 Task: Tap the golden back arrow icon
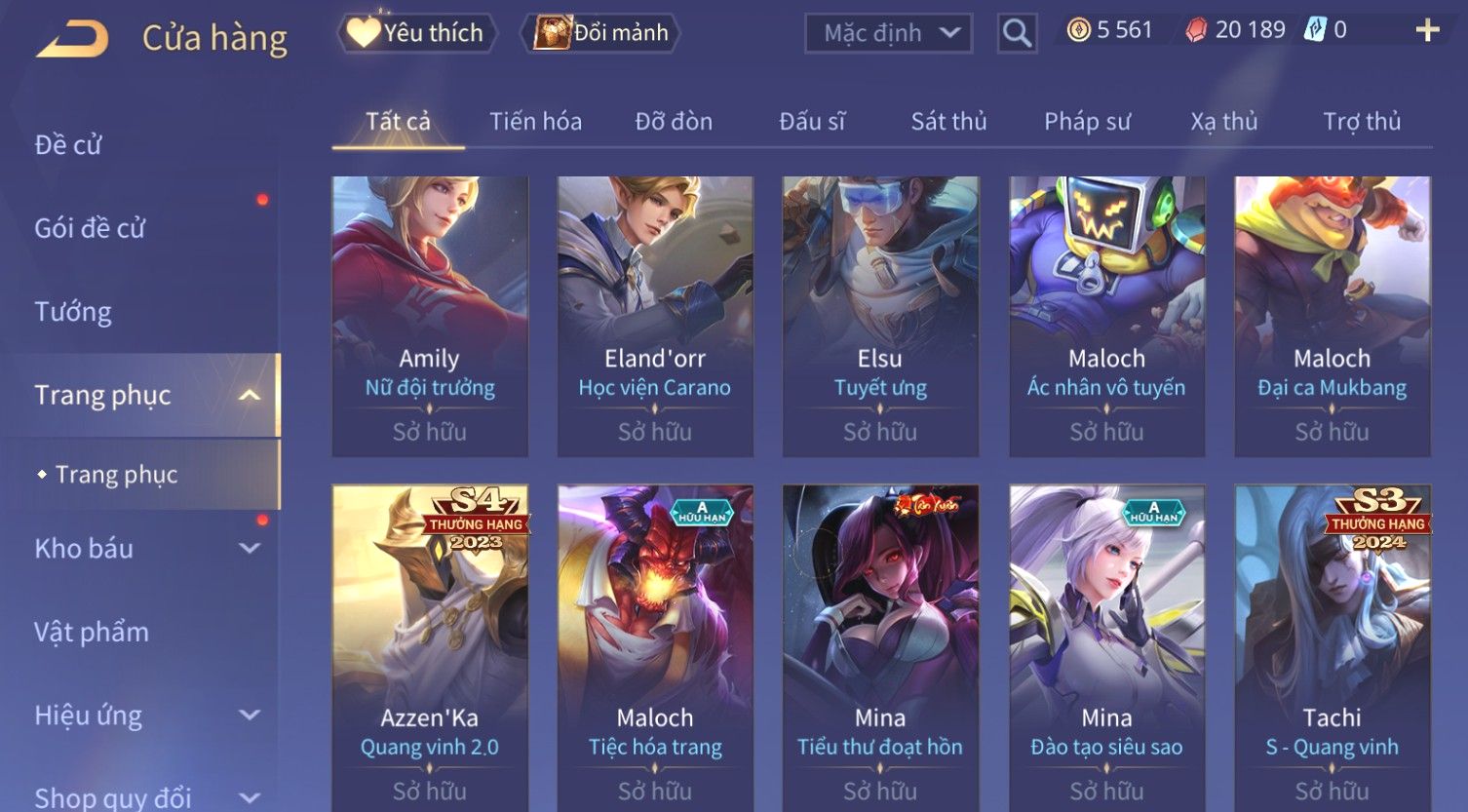click(72, 39)
